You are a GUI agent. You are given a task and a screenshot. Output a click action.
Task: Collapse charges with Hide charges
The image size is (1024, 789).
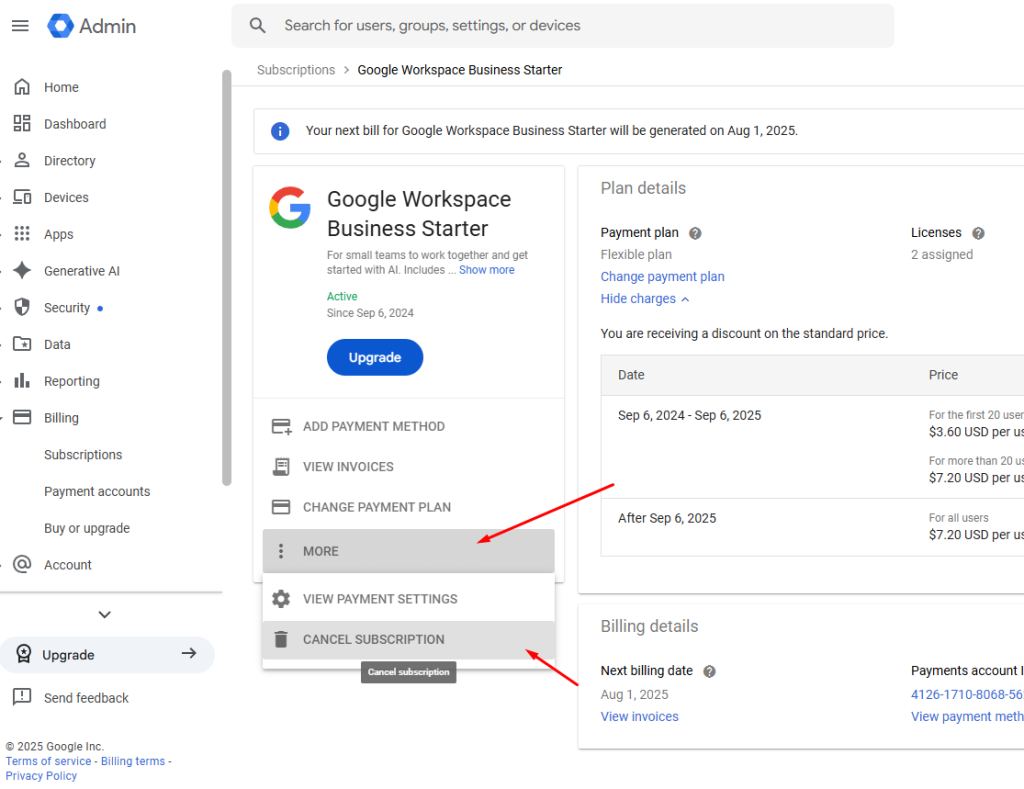[645, 298]
